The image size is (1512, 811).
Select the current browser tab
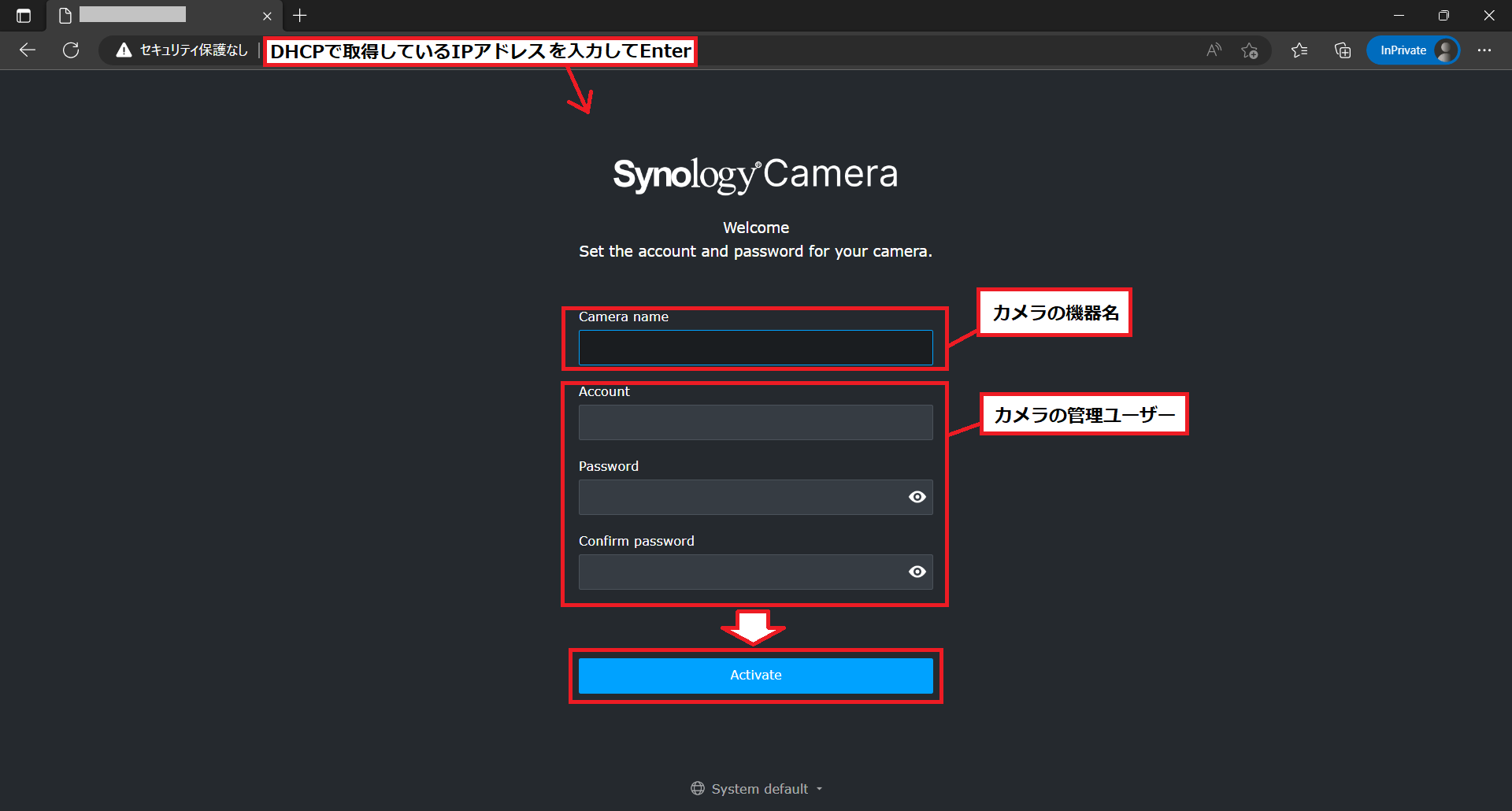click(142, 15)
